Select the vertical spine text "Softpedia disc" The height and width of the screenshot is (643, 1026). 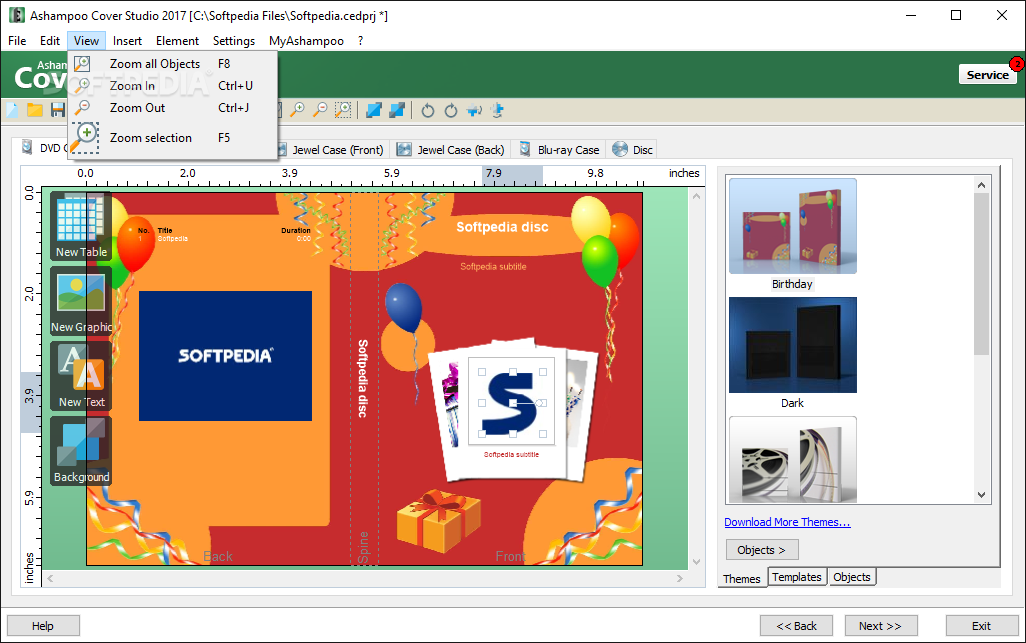[x=363, y=378]
